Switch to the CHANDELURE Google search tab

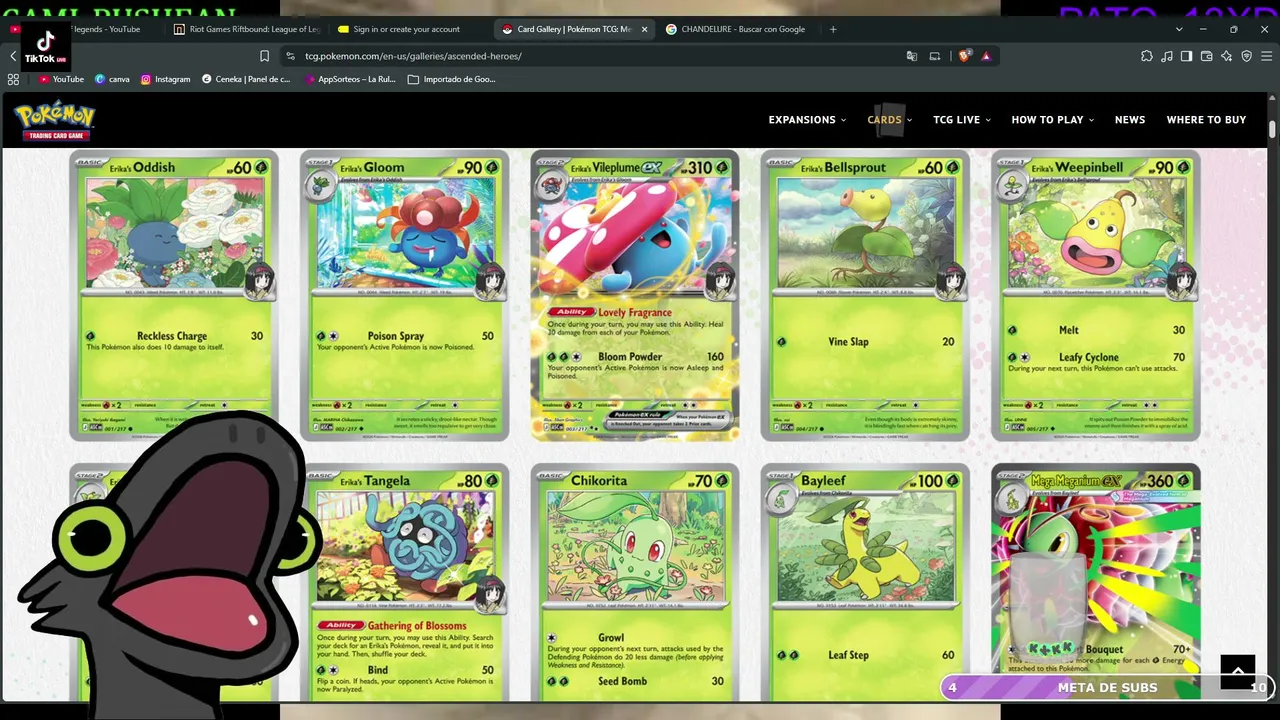click(x=739, y=29)
